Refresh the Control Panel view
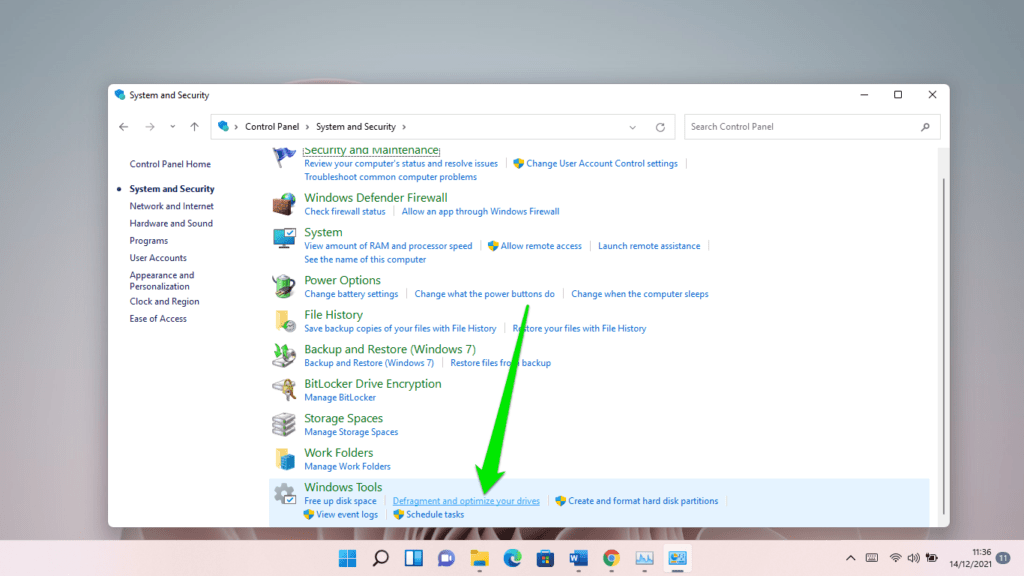The height and width of the screenshot is (576, 1024). point(660,126)
